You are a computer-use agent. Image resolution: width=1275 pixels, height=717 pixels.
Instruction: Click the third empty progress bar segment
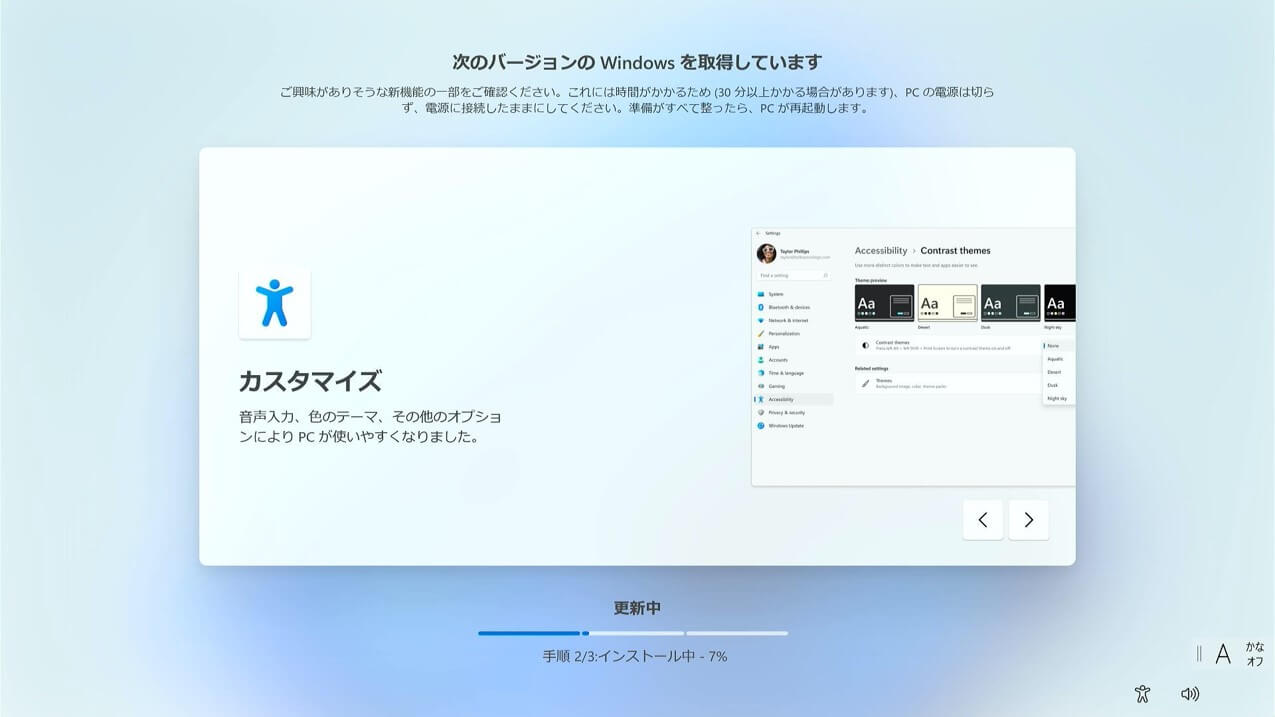(x=737, y=633)
